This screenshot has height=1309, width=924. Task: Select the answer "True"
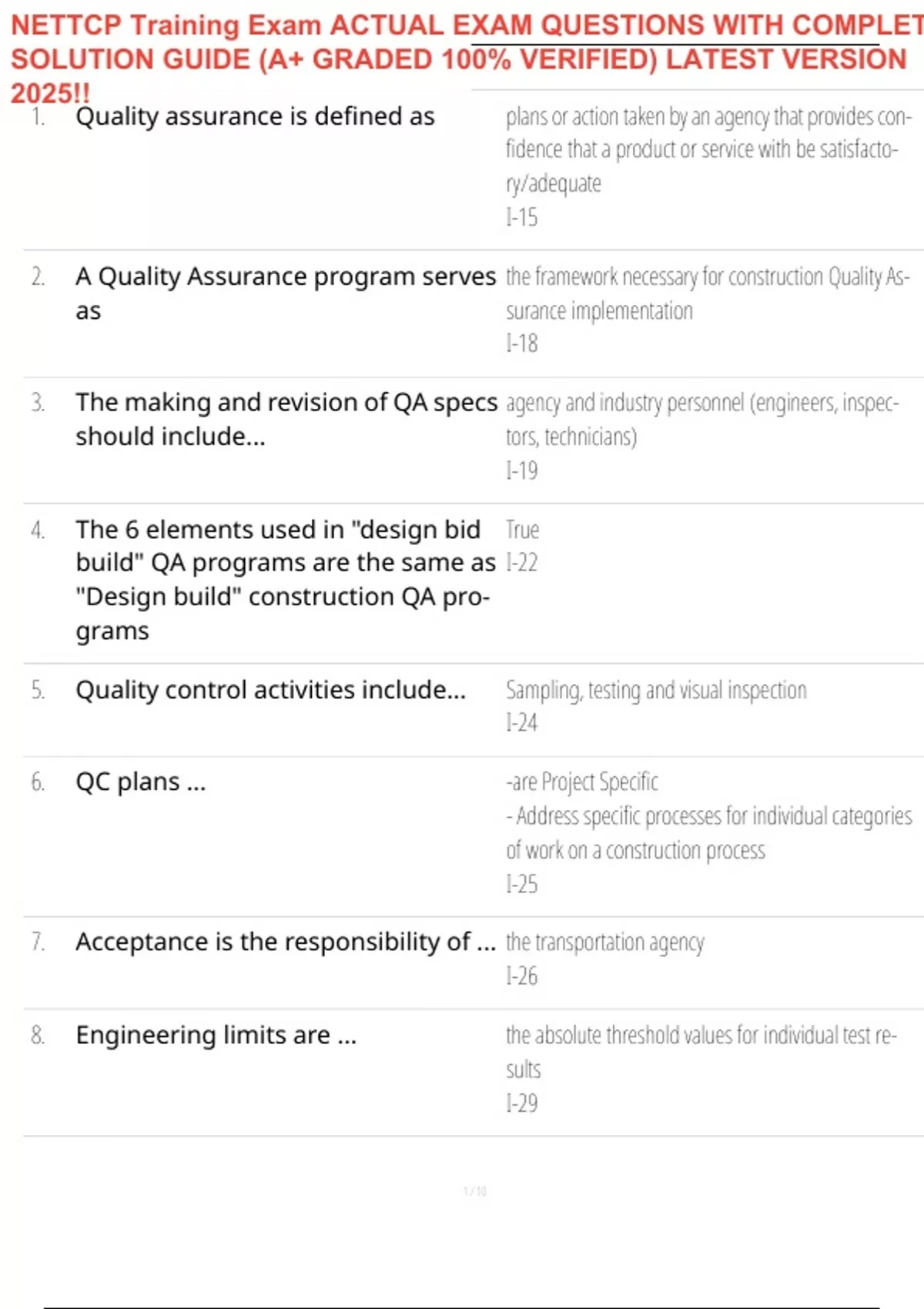click(x=522, y=530)
